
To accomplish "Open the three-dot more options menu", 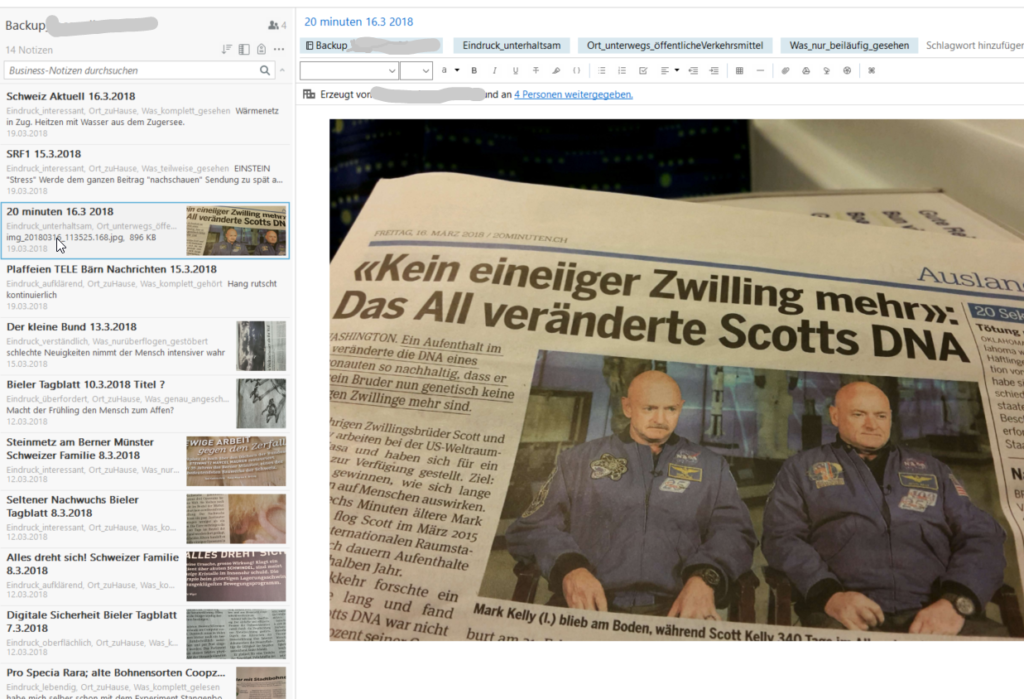I will [279, 50].
